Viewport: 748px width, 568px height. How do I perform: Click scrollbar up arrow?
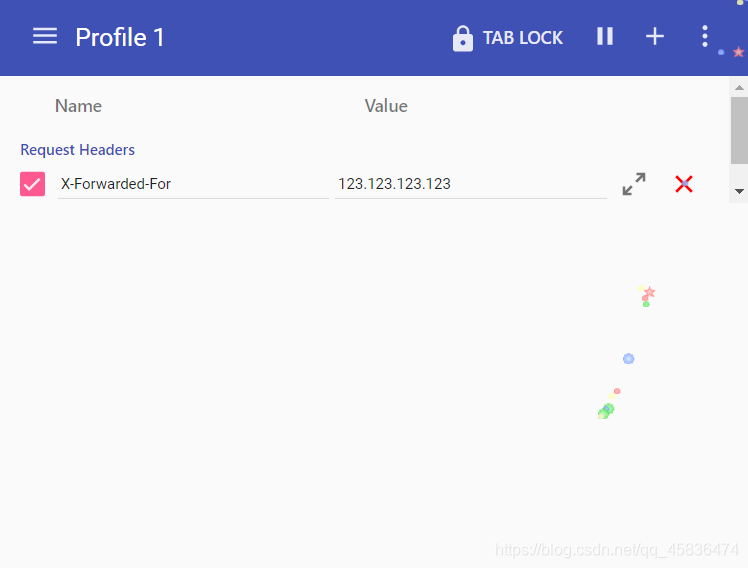point(739,88)
